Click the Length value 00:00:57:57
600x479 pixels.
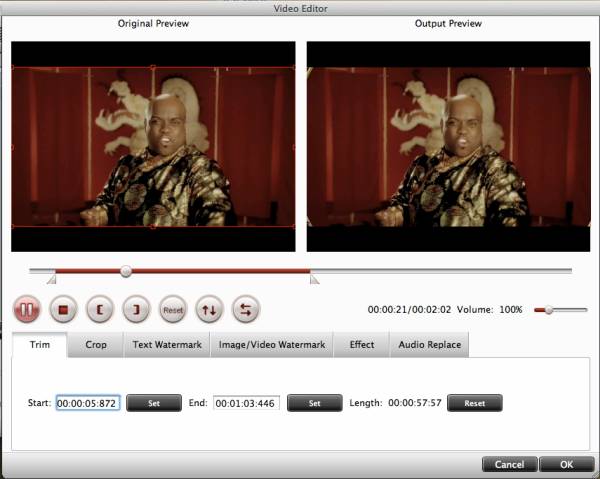pos(415,403)
